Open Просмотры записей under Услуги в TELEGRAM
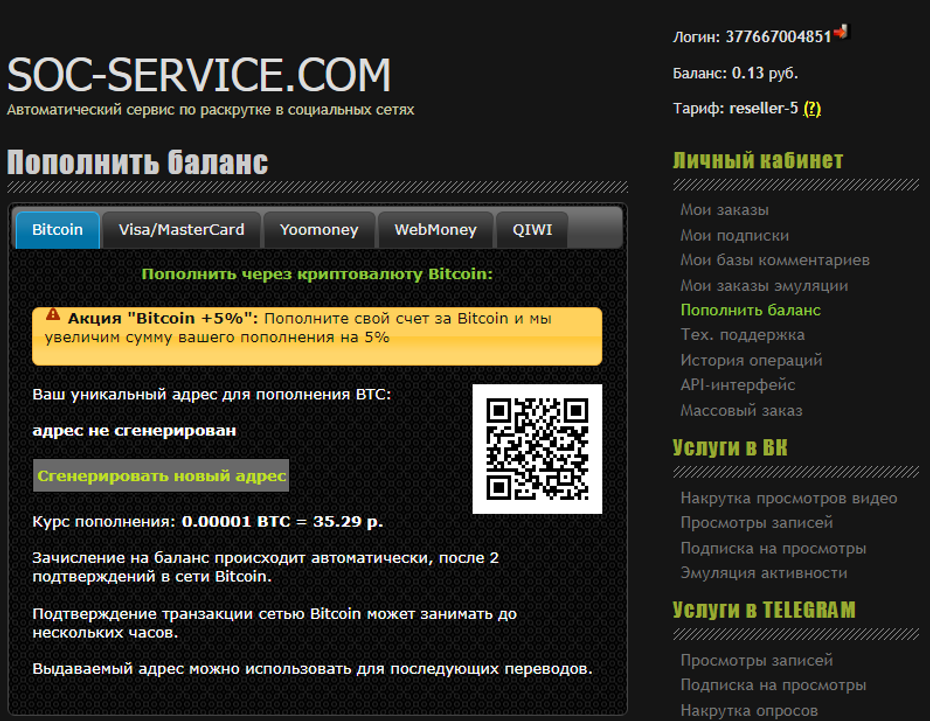Viewport: 930px width, 721px height. click(x=756, y=660)
